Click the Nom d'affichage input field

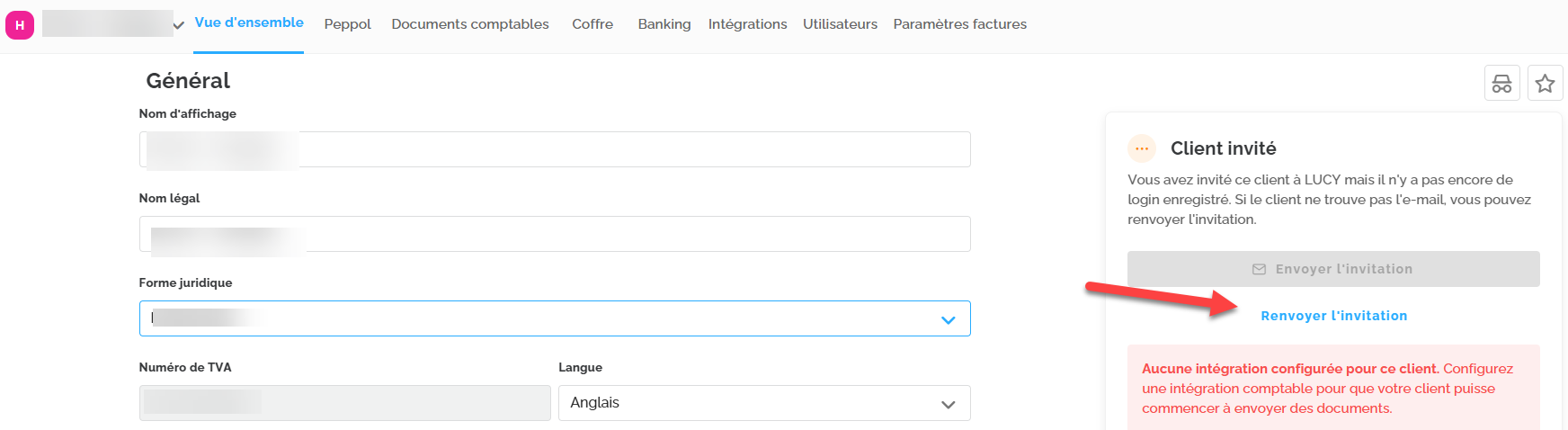point(629,149)
